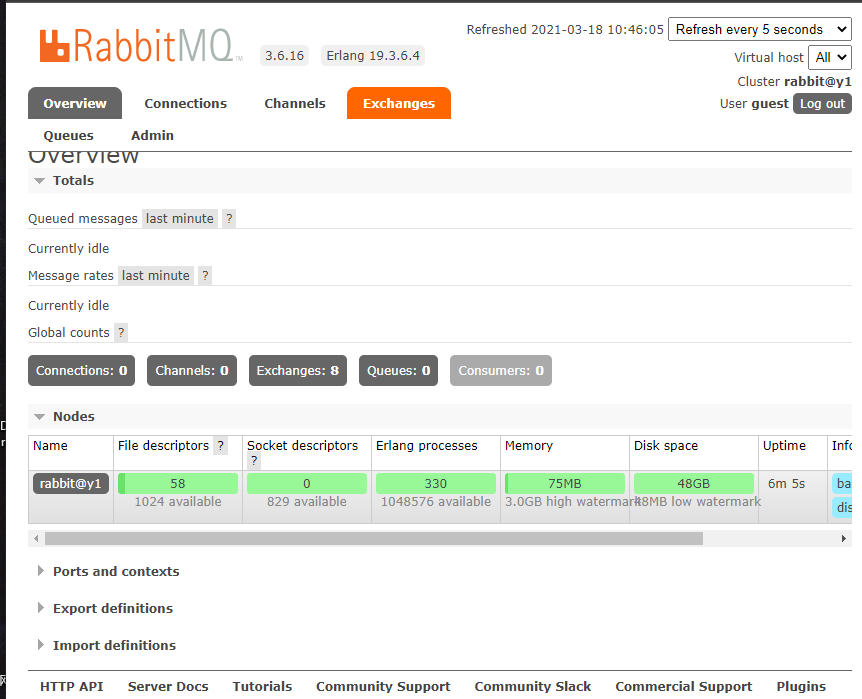Click the 1048576 available text
This screenshot has width=862, height=699.
tap(436, 502)
